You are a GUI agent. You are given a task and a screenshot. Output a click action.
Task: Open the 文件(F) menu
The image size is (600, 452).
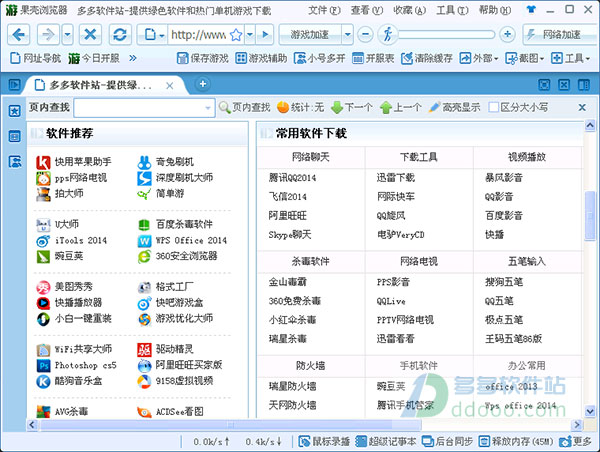coord(322,10)
